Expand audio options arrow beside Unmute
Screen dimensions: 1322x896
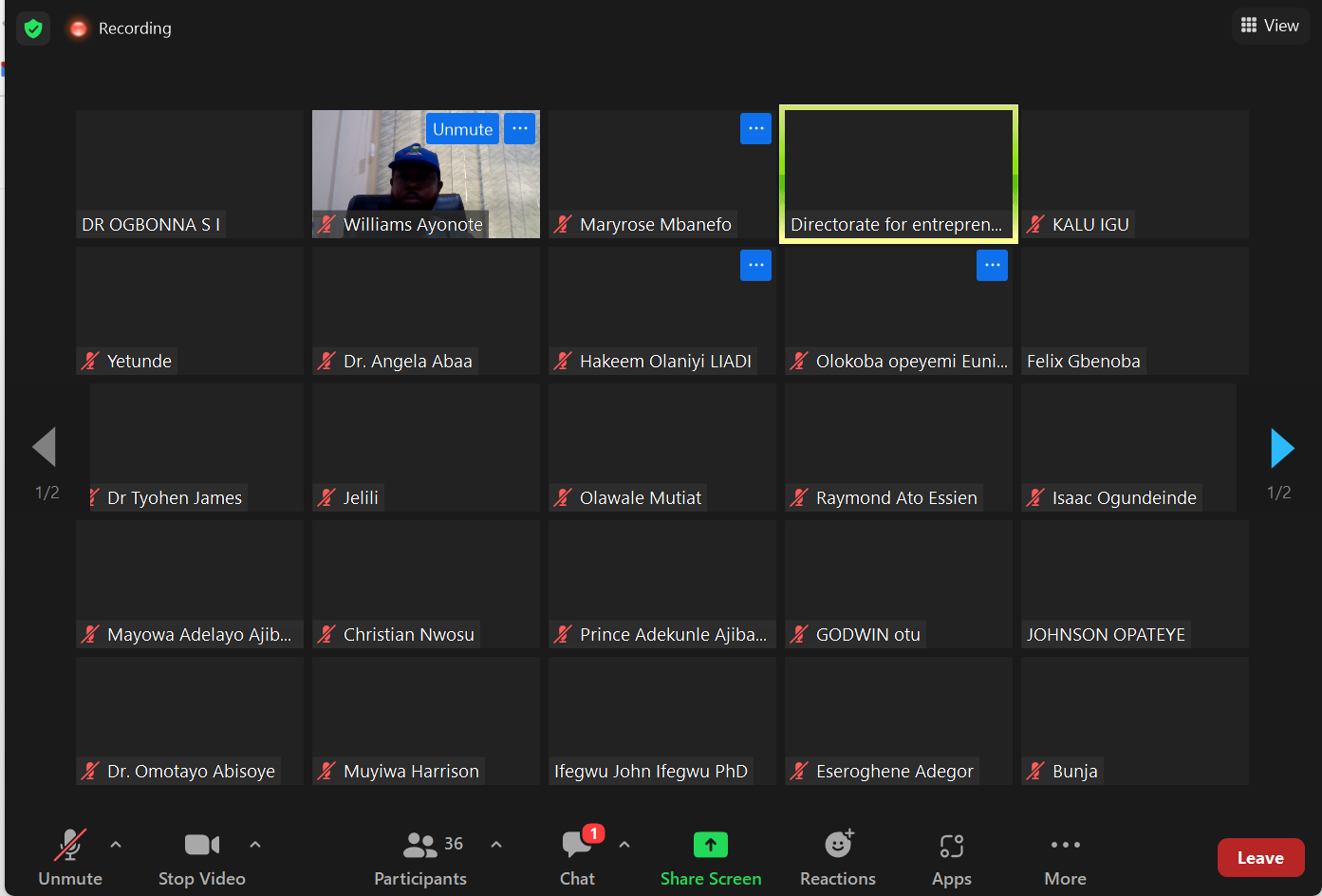pos(116,844)
